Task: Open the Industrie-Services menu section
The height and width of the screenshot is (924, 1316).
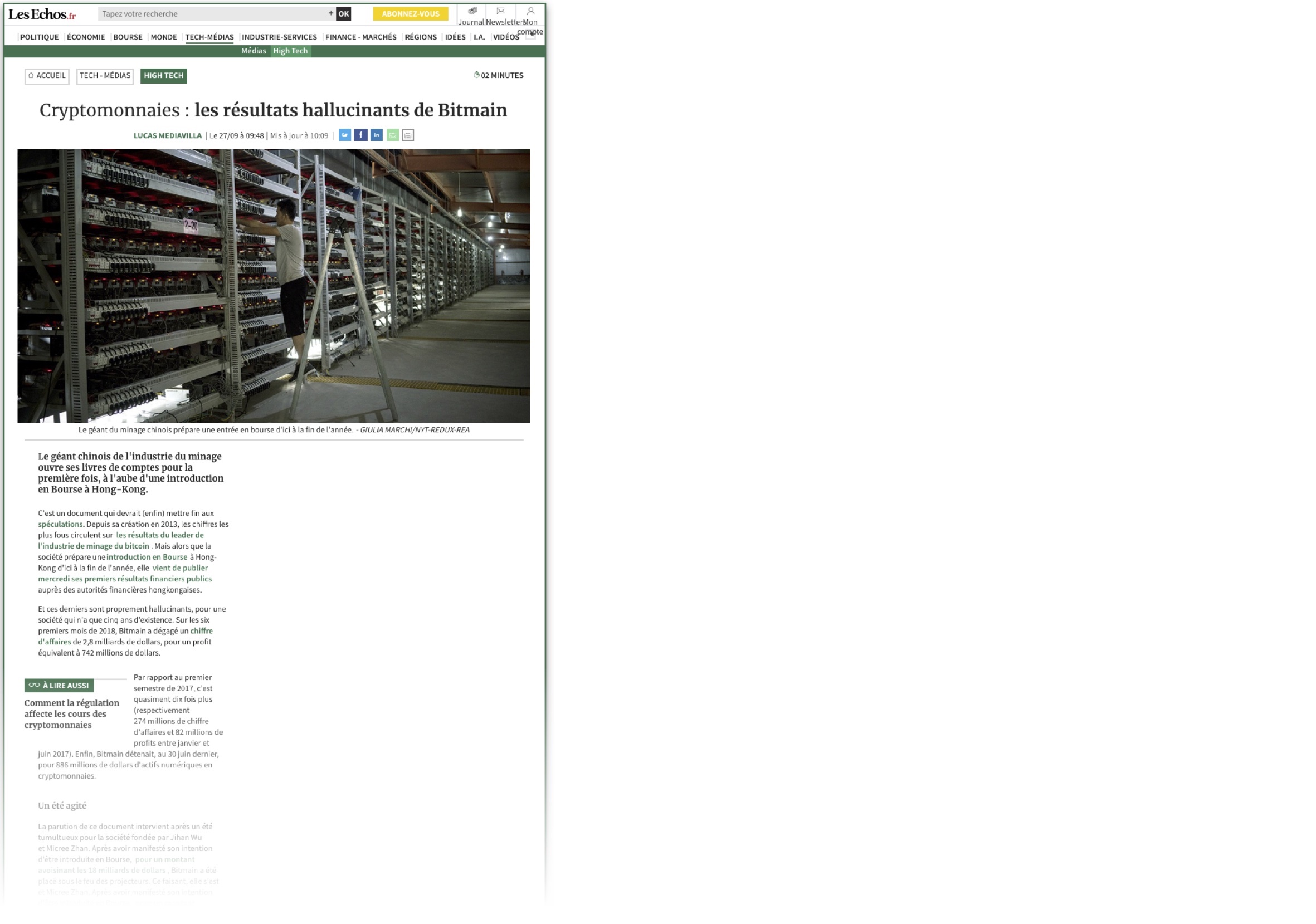Action: coord(279,37)
